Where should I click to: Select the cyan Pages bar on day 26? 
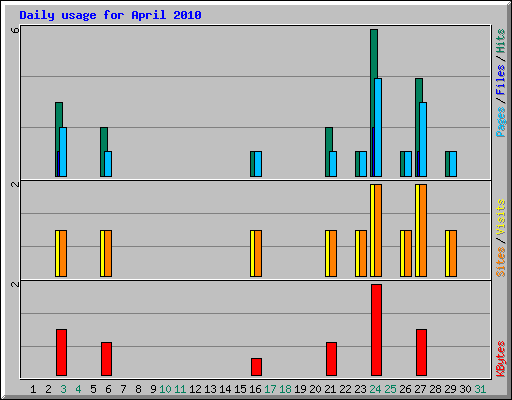tap(408, 164)
